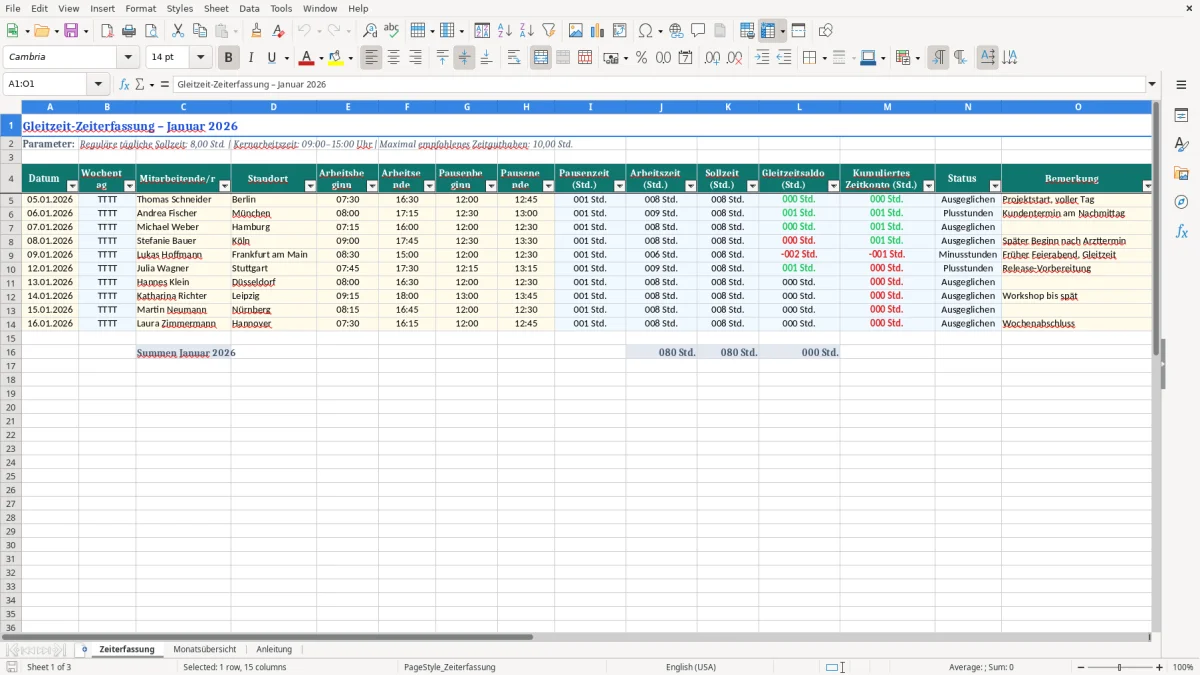Viewport: 1200px width, 675px height.
Task: Open Find and Replace icon
Action: click(x=370, y=31)
